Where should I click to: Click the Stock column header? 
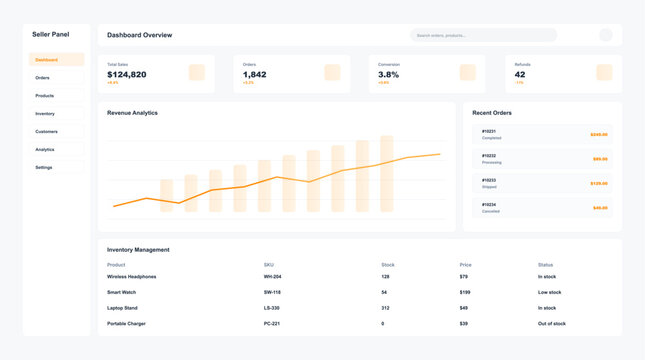point(388,265)
